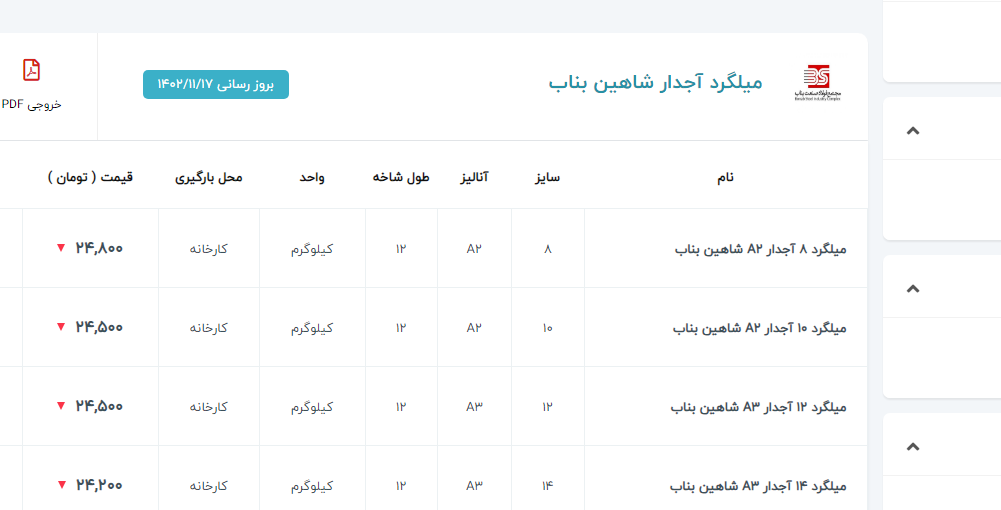This screenshot has height=510, width=1001.
Task: Click the خروجی PDF label text
Action: pyautogui.click(x=32, y=104)
